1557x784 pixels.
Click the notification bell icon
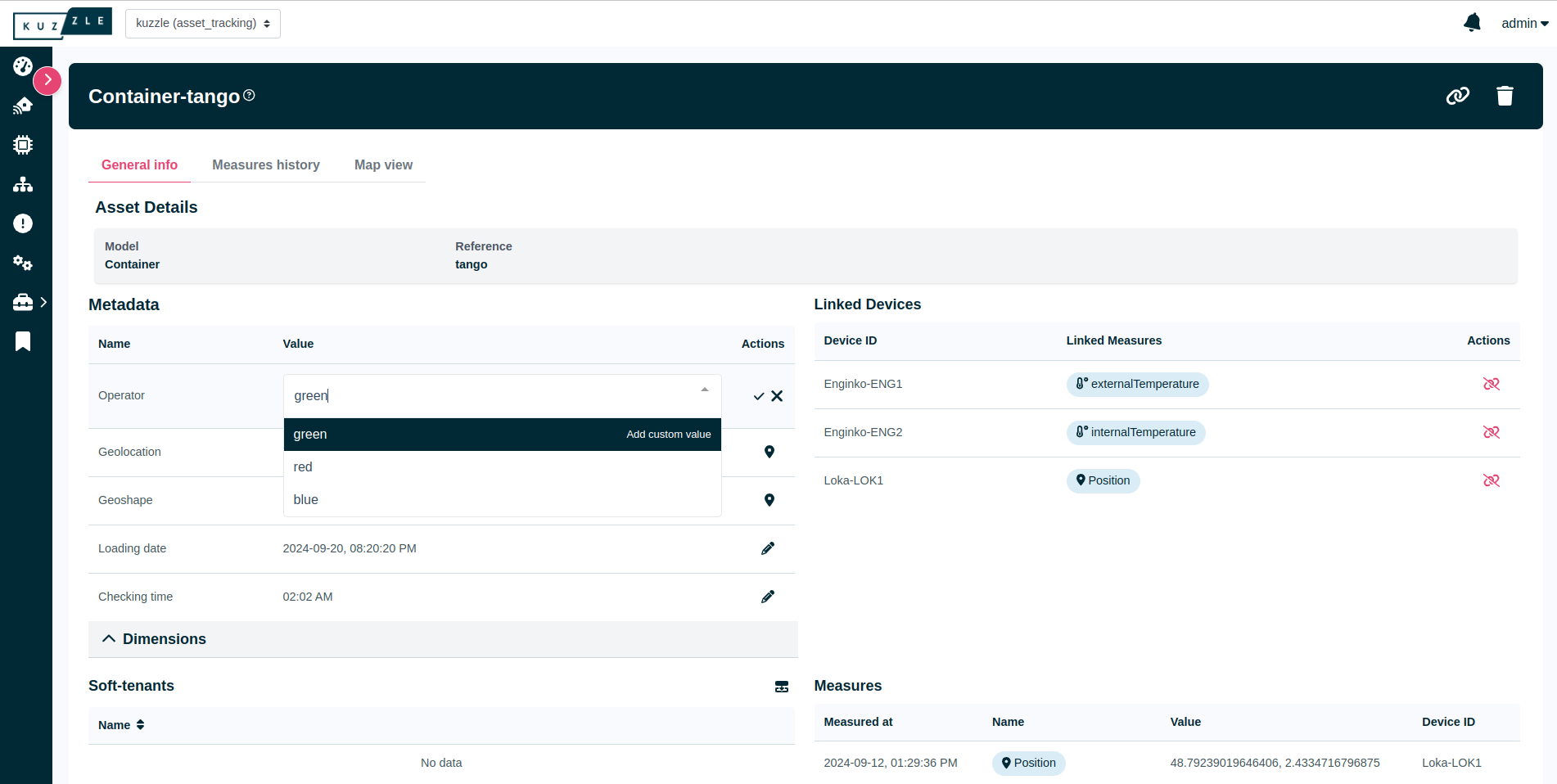pyautogui.click(x=1472, y=23)
